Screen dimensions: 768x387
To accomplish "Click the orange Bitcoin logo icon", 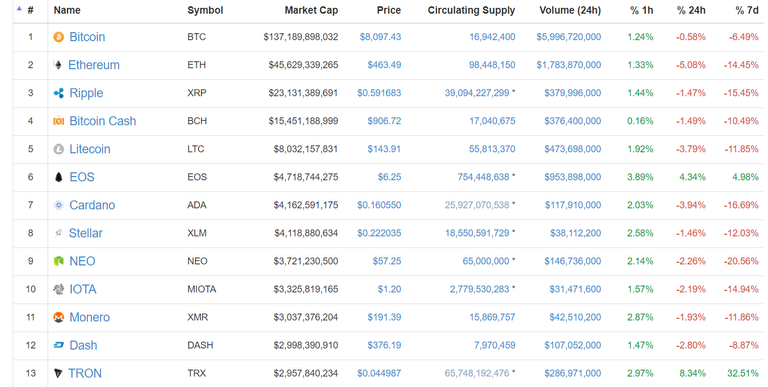I will [58, 37].
